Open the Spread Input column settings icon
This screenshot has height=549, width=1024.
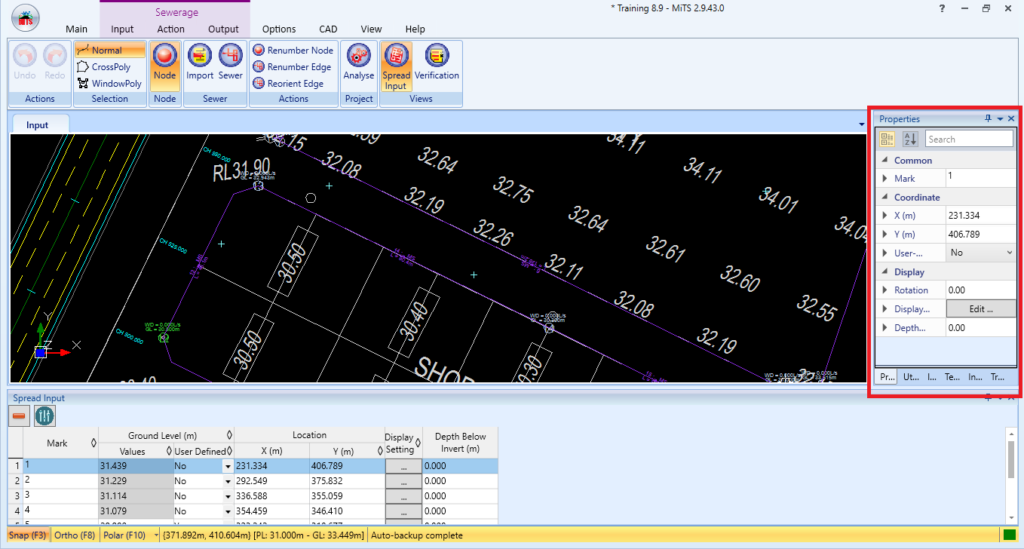coord(44,416)
